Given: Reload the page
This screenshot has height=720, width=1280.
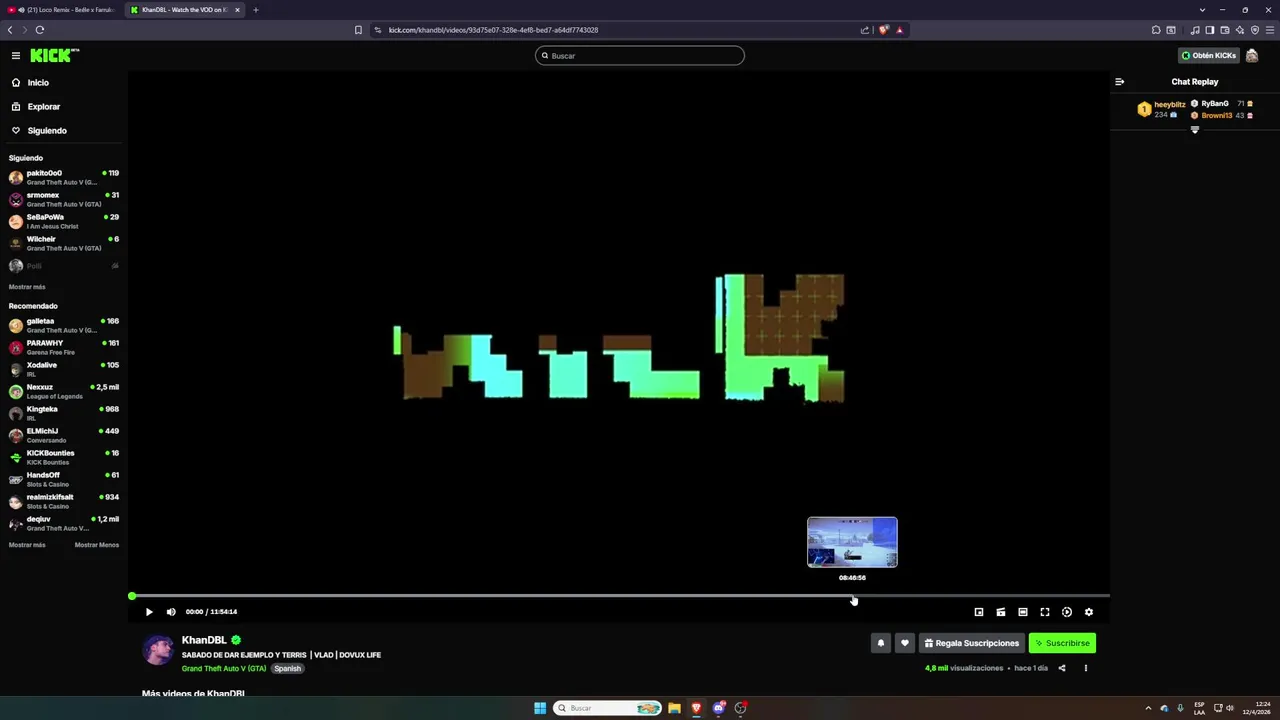Looking at the screenshot, I should coord(40,30).
